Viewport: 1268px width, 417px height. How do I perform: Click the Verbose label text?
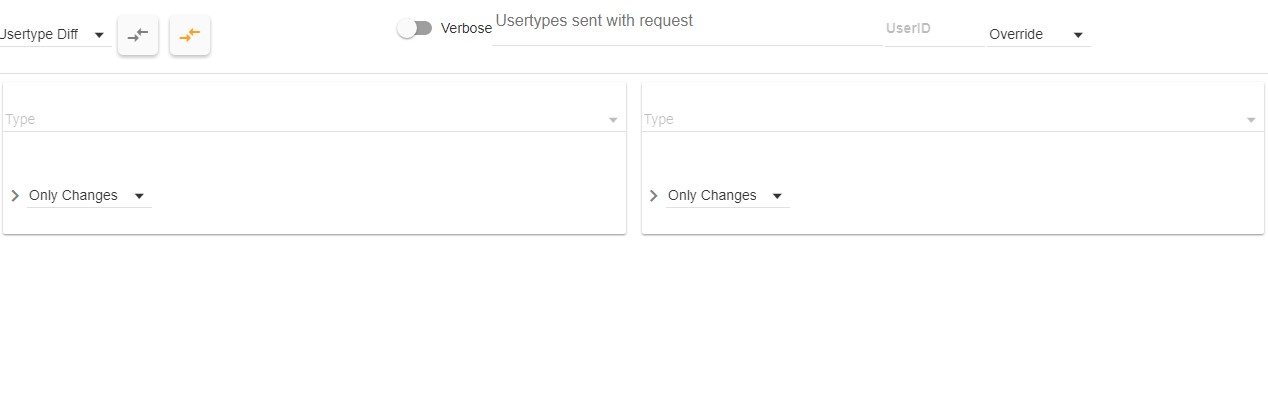pyautogui.click(x=466, y=29)
